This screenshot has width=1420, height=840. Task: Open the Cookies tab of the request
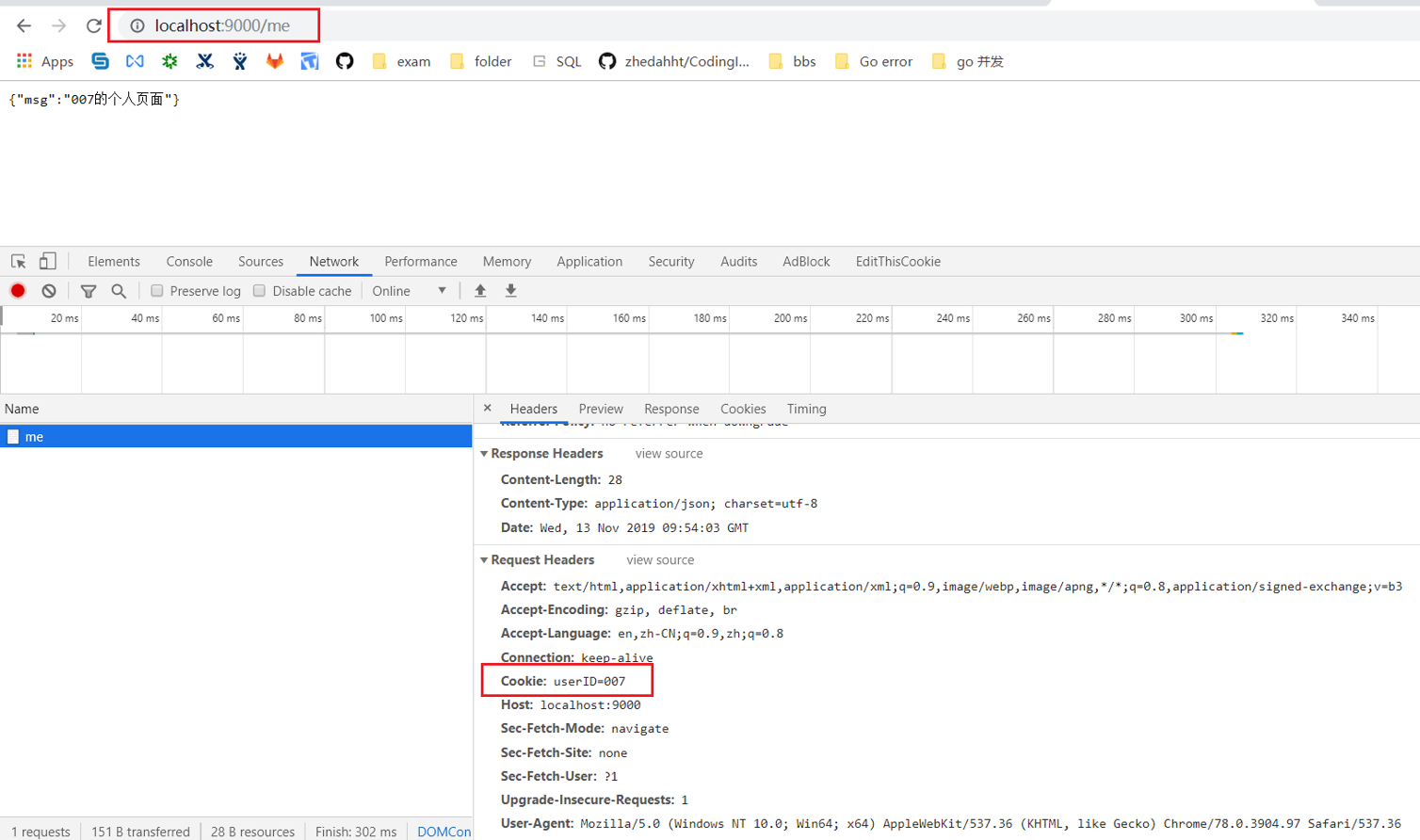coord(742,409)
